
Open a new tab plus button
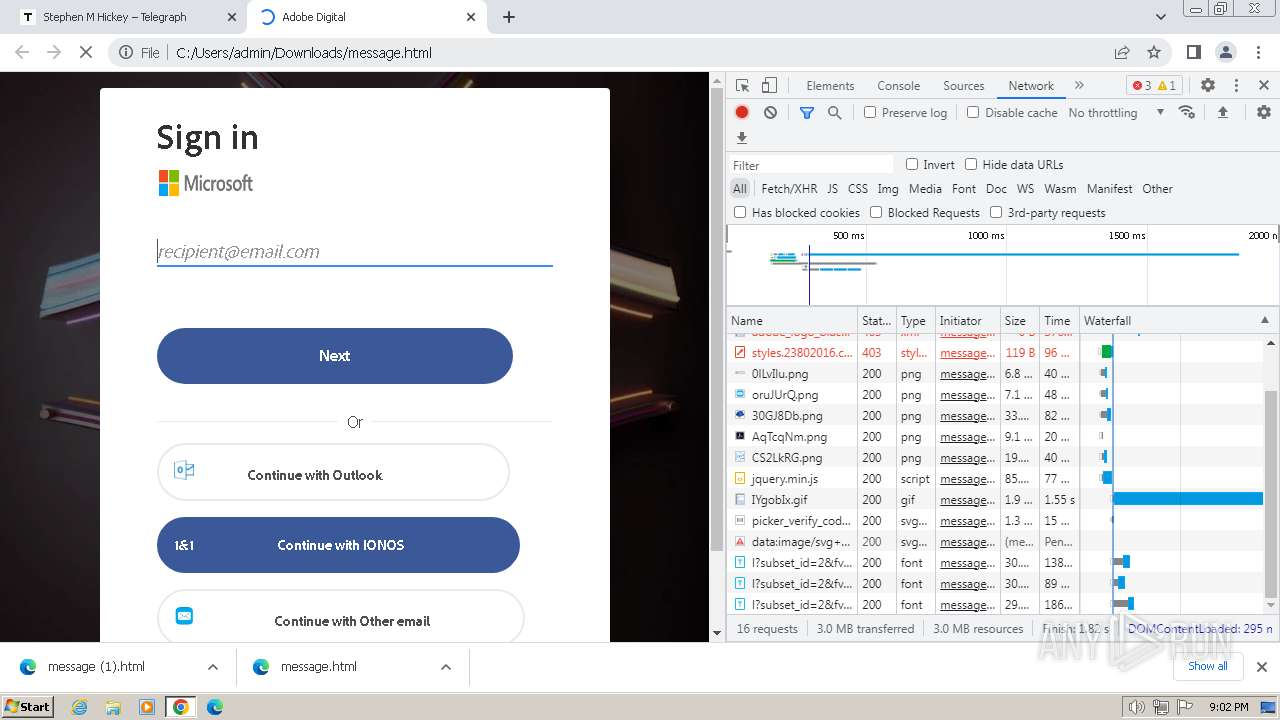point(509,17)
